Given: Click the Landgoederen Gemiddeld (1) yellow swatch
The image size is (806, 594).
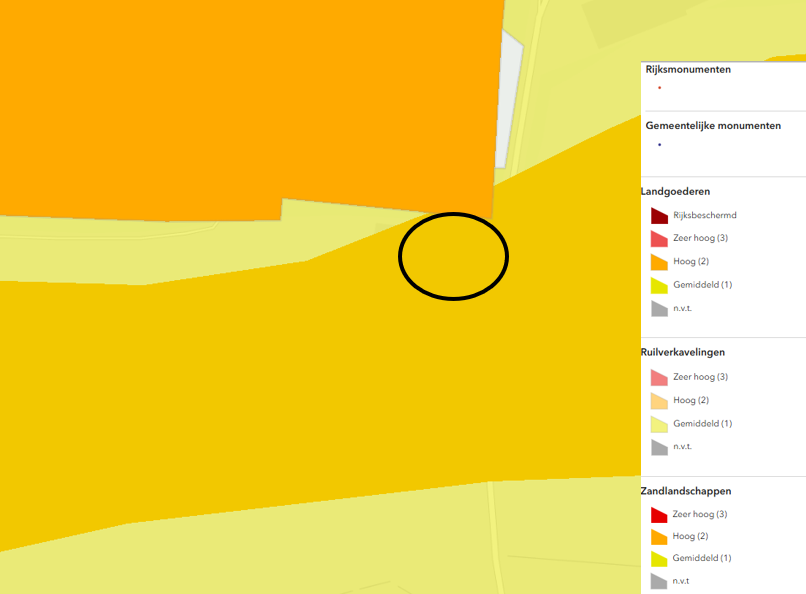Looking at the screenshot, I should pyautogui.click(x=659, y=285).
